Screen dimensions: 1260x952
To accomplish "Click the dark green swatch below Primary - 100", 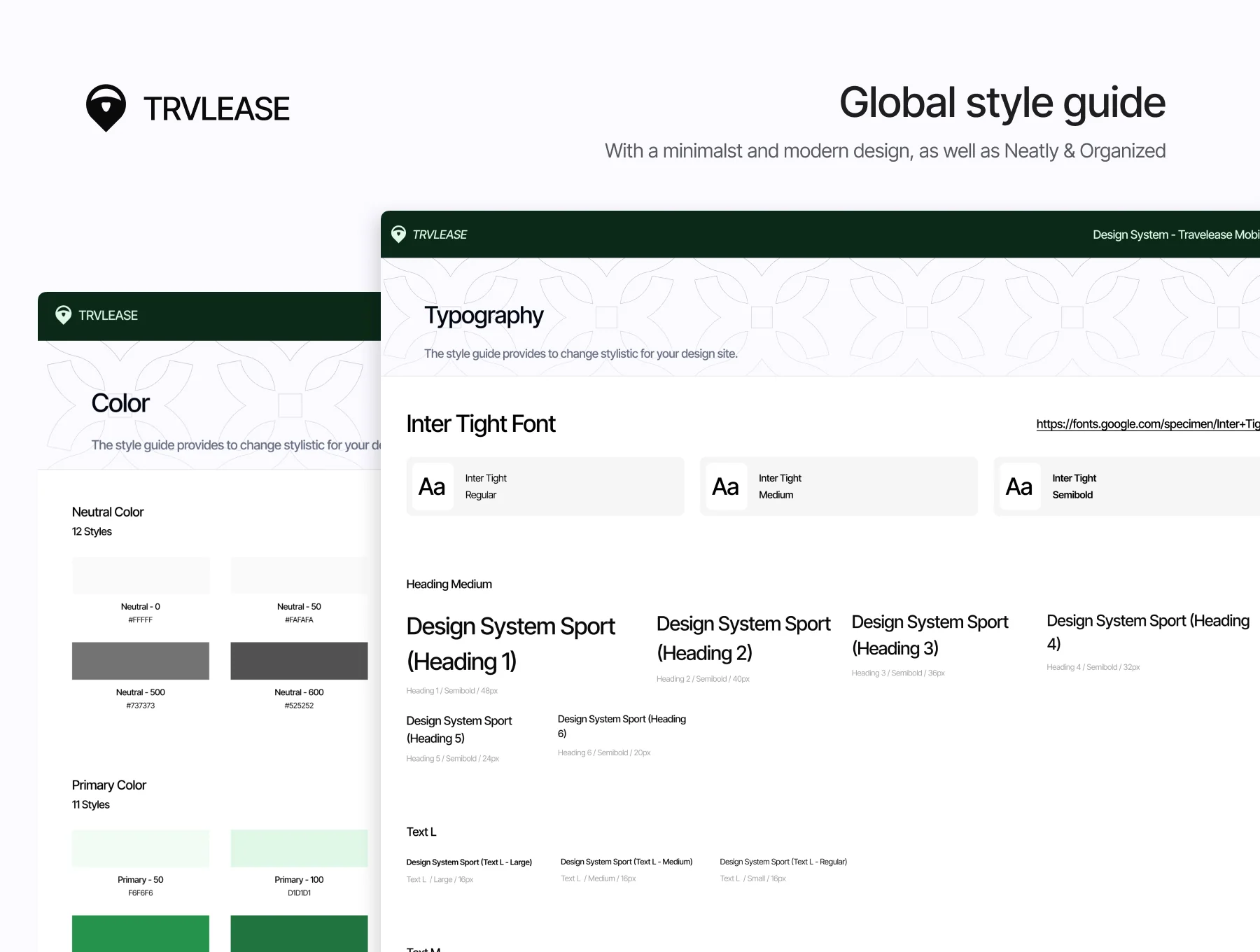I will (299, 933).
